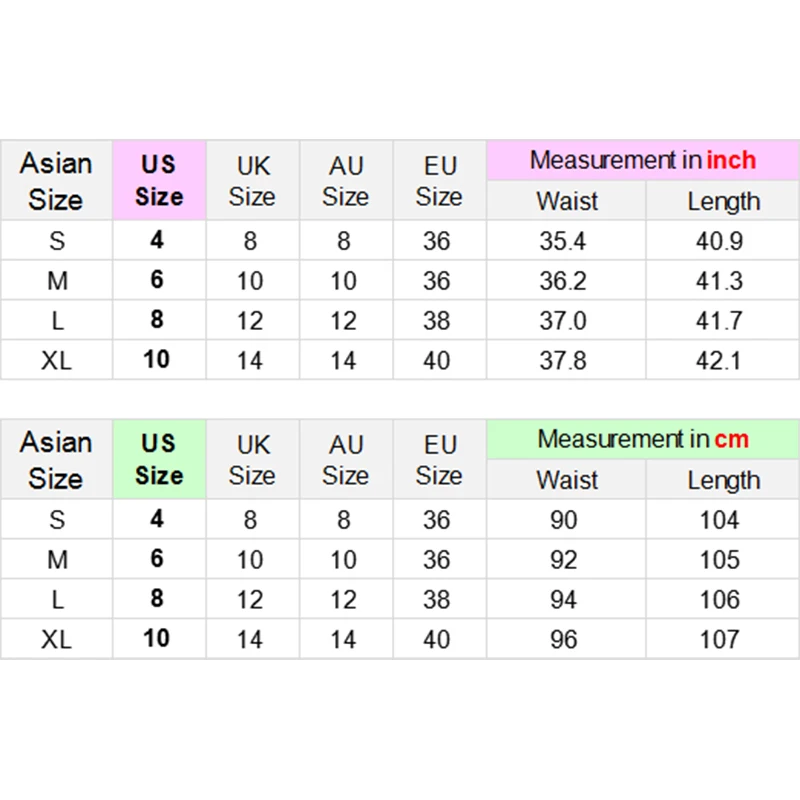The width and height of the screenshot is (800, 800).
Task: Select the 42.1 length cell
Action: (720, 360)
